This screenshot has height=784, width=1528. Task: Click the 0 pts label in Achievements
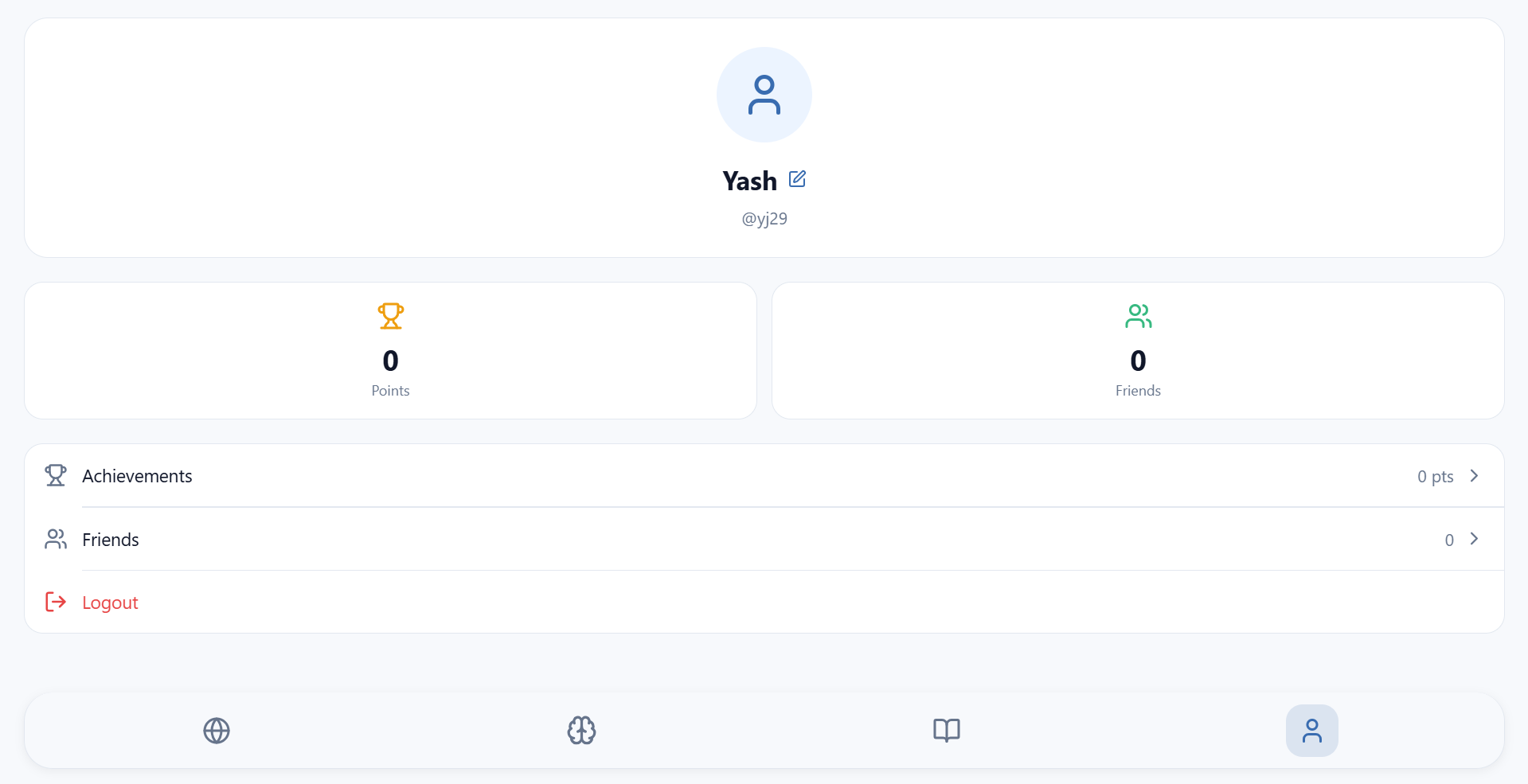(1435, 476)
